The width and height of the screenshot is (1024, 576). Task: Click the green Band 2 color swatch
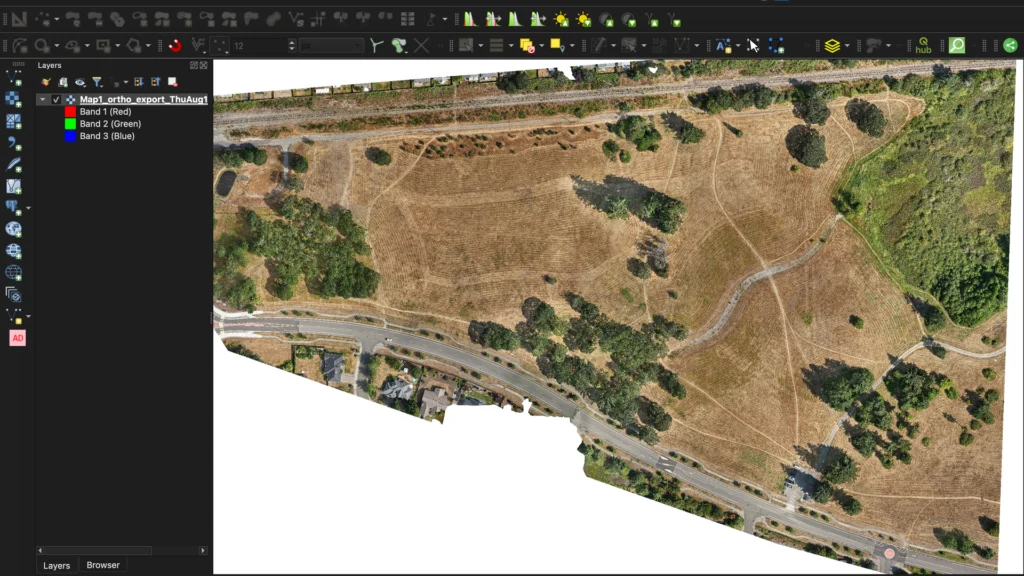(71, 123)
